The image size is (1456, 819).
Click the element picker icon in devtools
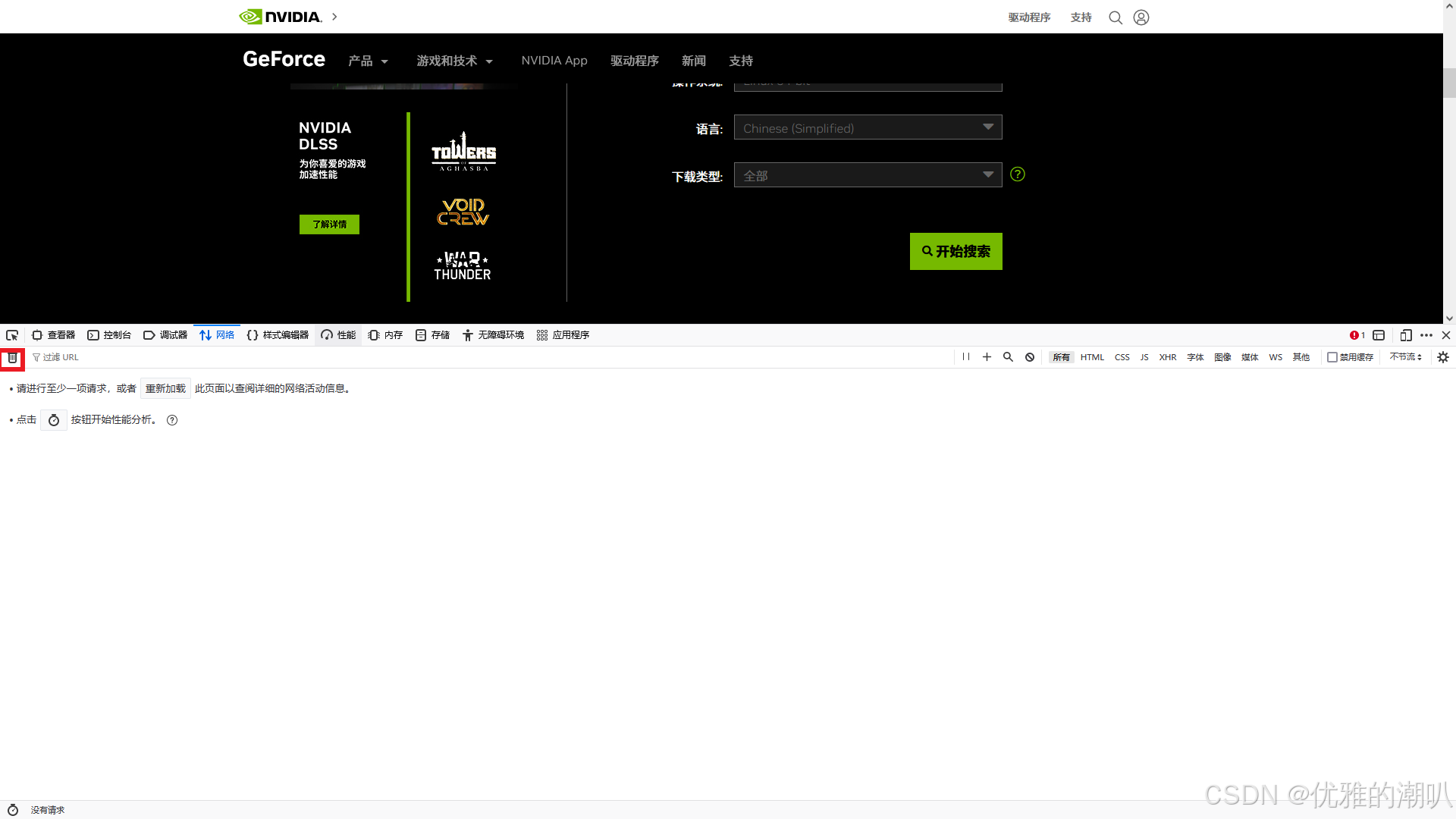[x=12, y=335]
